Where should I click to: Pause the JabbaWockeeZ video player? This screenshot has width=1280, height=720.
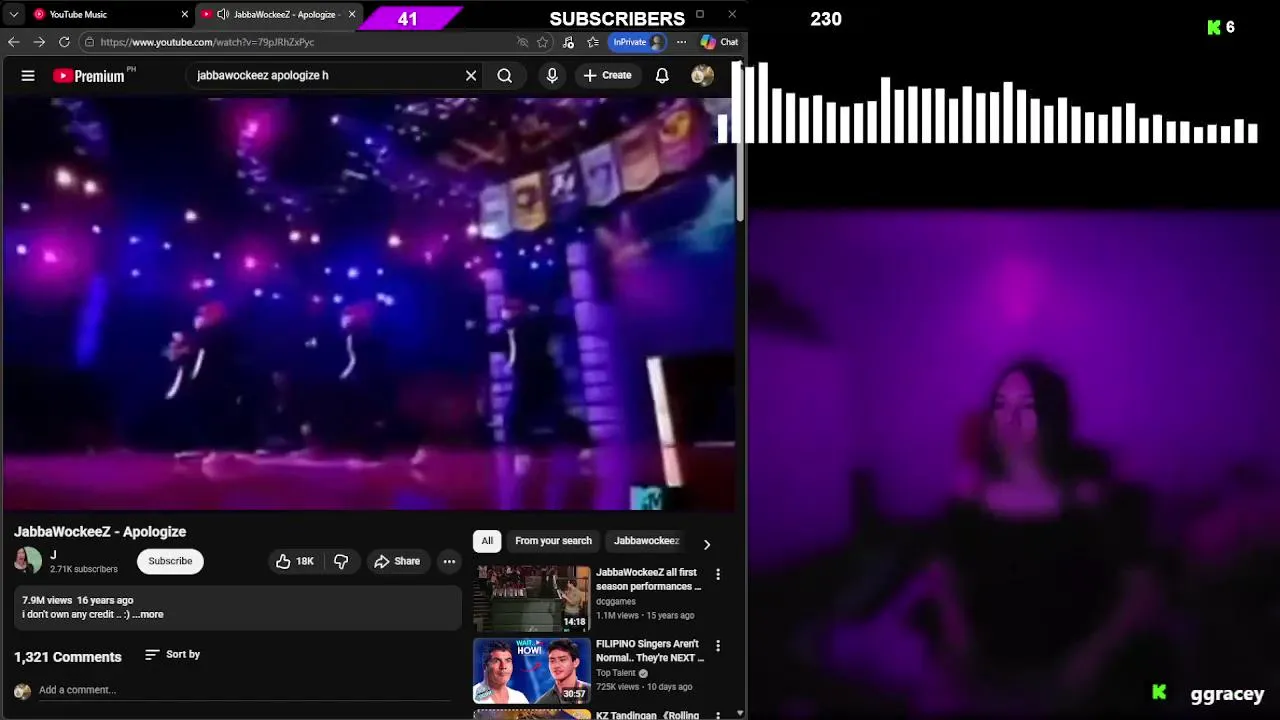(x=368, y=303)
